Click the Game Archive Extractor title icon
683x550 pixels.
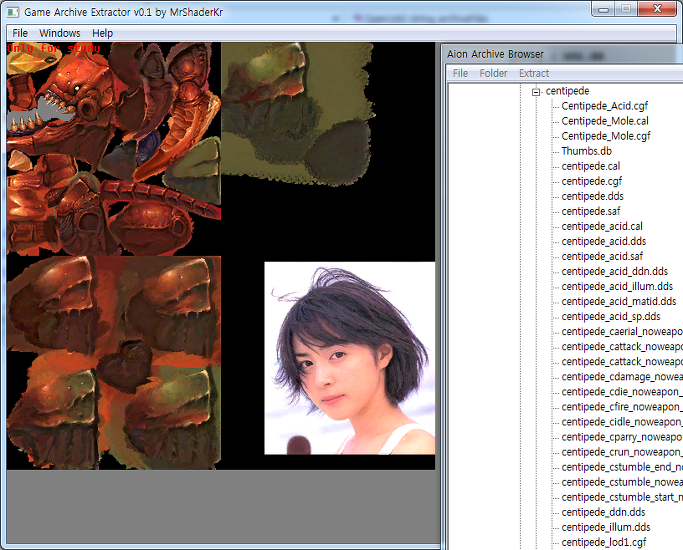pyautogui.click(x=13, y=12)
